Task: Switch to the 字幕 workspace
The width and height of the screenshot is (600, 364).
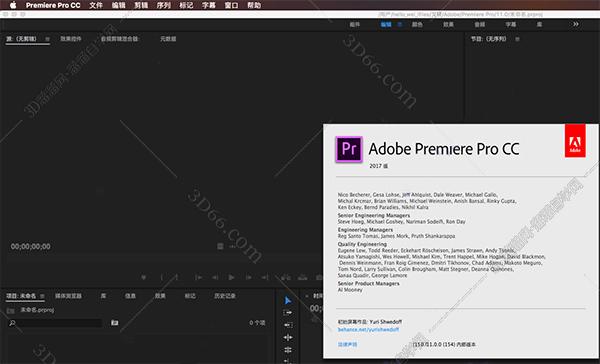Action: pos(510,24)
